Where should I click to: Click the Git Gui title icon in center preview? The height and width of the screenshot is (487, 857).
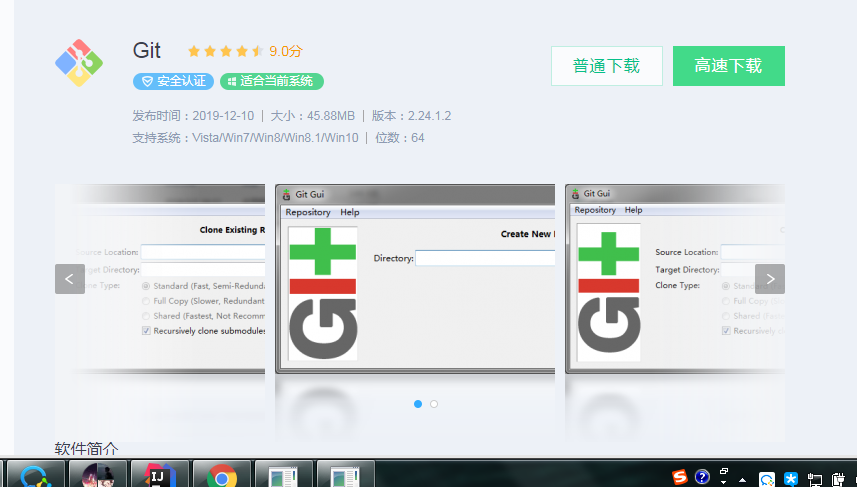(286, 195)
